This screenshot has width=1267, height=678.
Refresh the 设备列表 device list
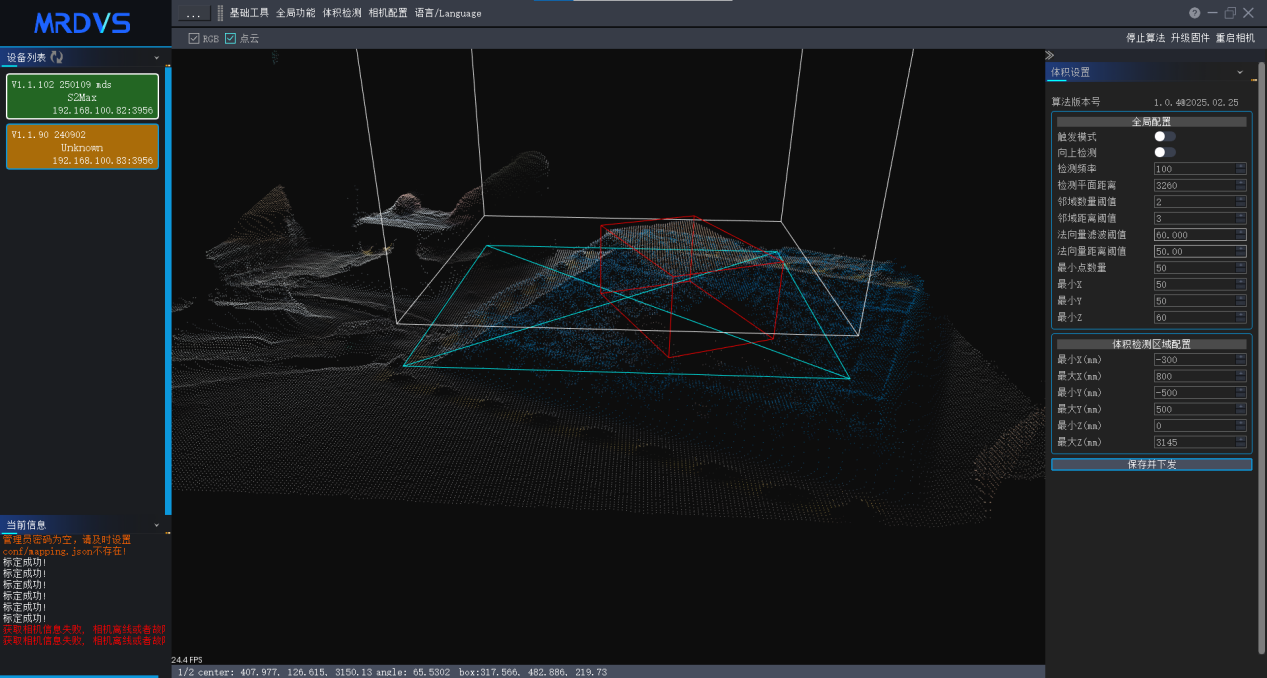(57, 57)
